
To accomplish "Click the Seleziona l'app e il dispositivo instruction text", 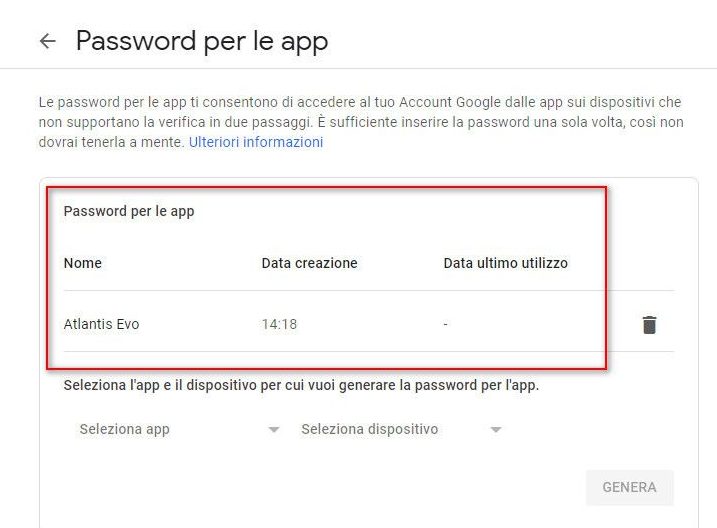I will pos(301,384).
